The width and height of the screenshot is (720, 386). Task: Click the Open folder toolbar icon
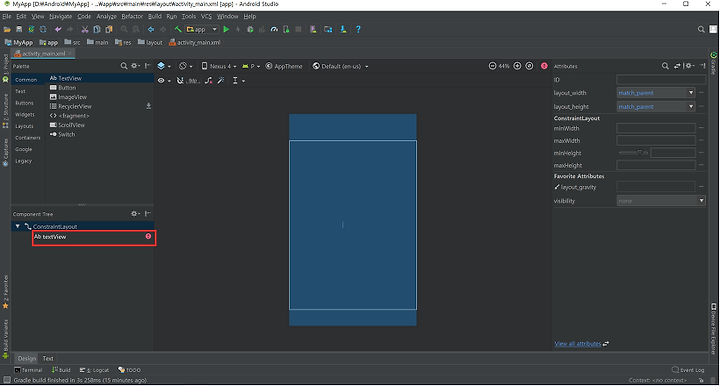click(7, 29)
